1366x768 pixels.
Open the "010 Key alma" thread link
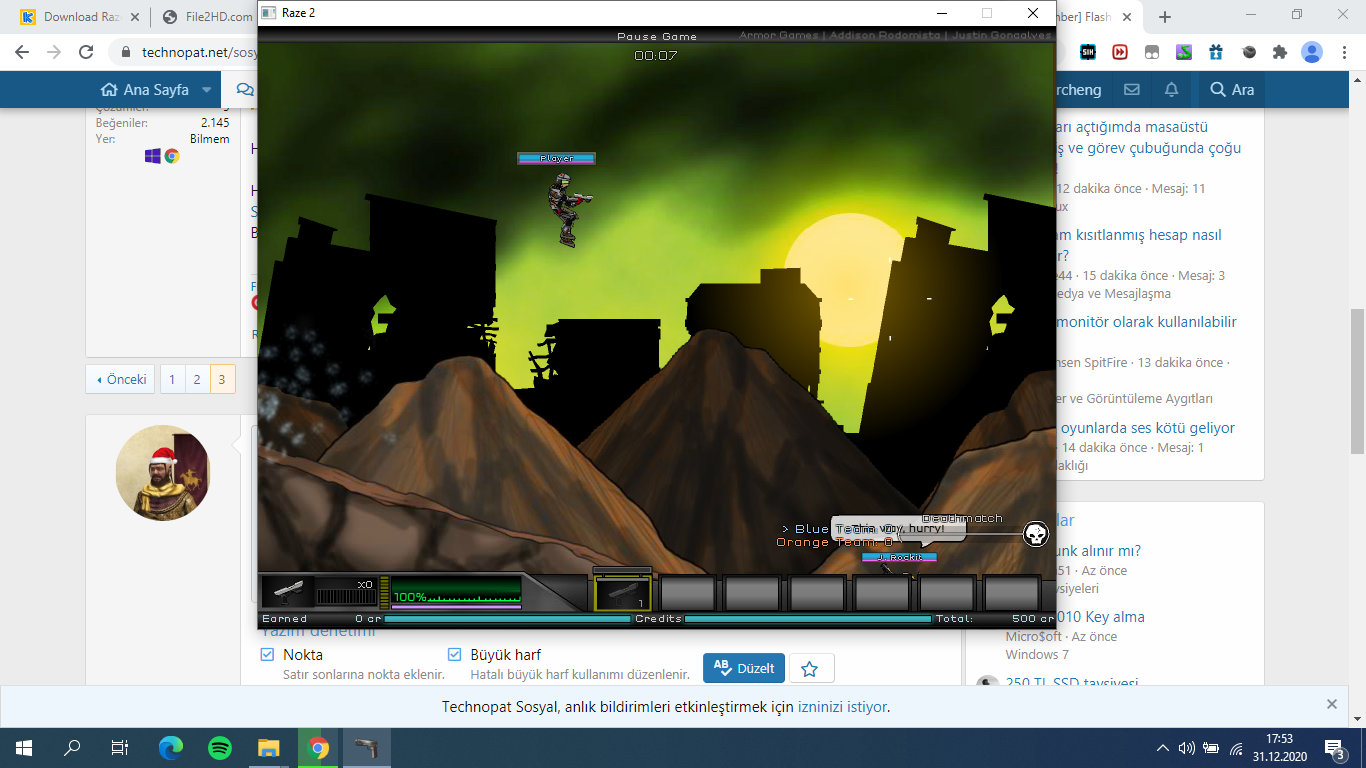point(1100,617)
